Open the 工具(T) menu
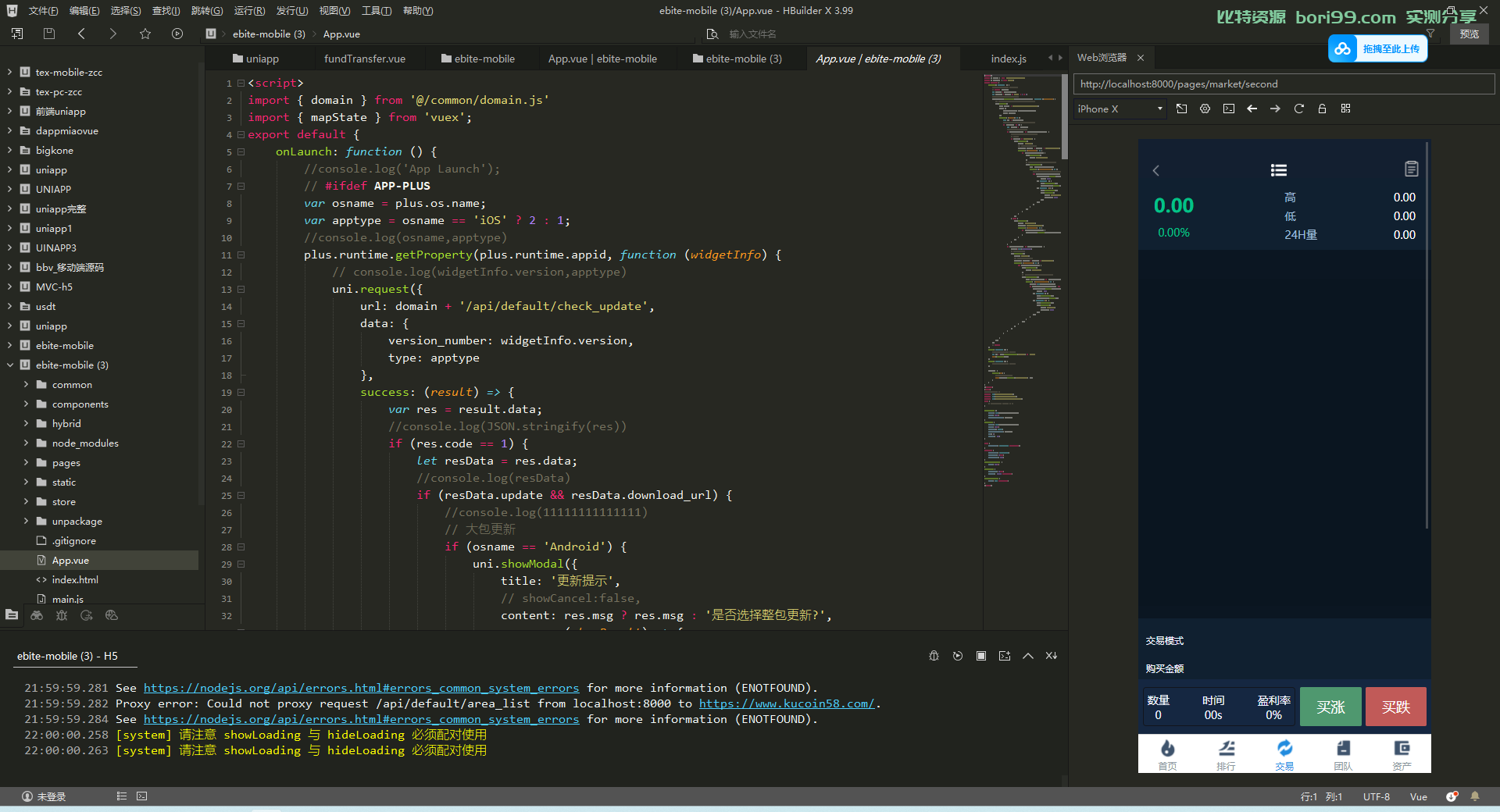Viewport: 1500px width, 812px height. 377,11
